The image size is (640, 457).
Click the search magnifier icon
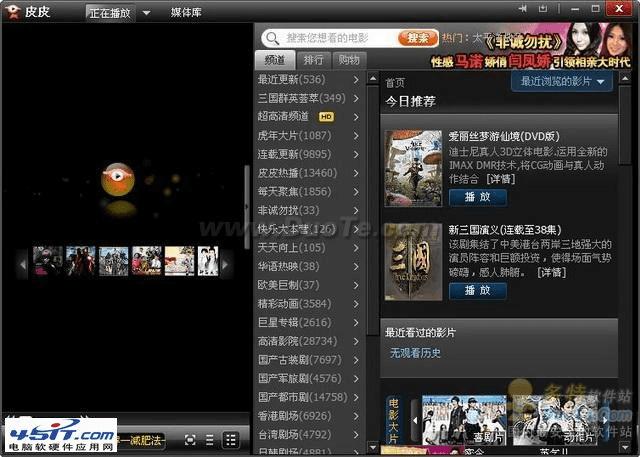pos(272,38)
